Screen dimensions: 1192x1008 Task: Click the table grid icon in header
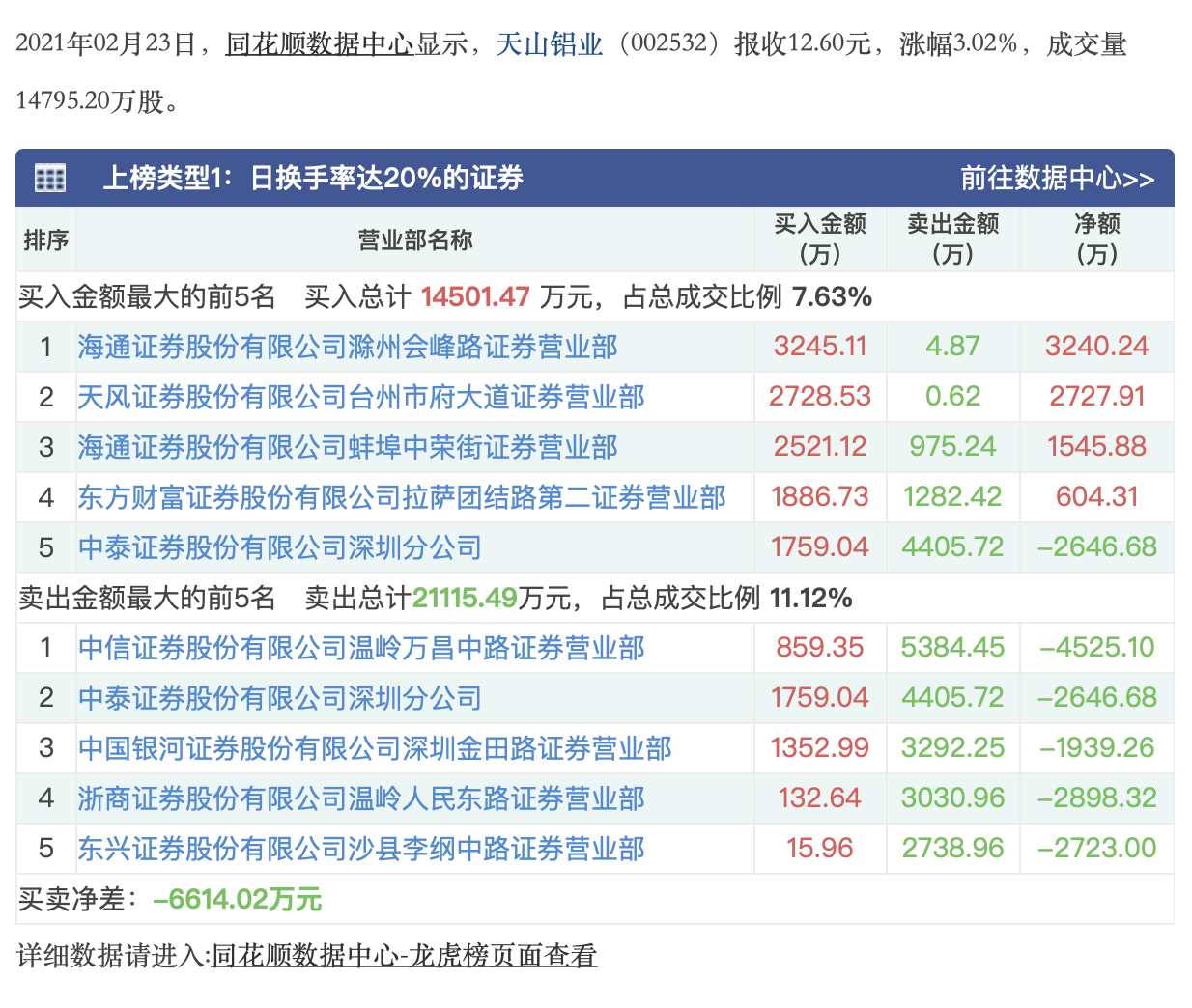pyautogui.click(x=50, y=178)
